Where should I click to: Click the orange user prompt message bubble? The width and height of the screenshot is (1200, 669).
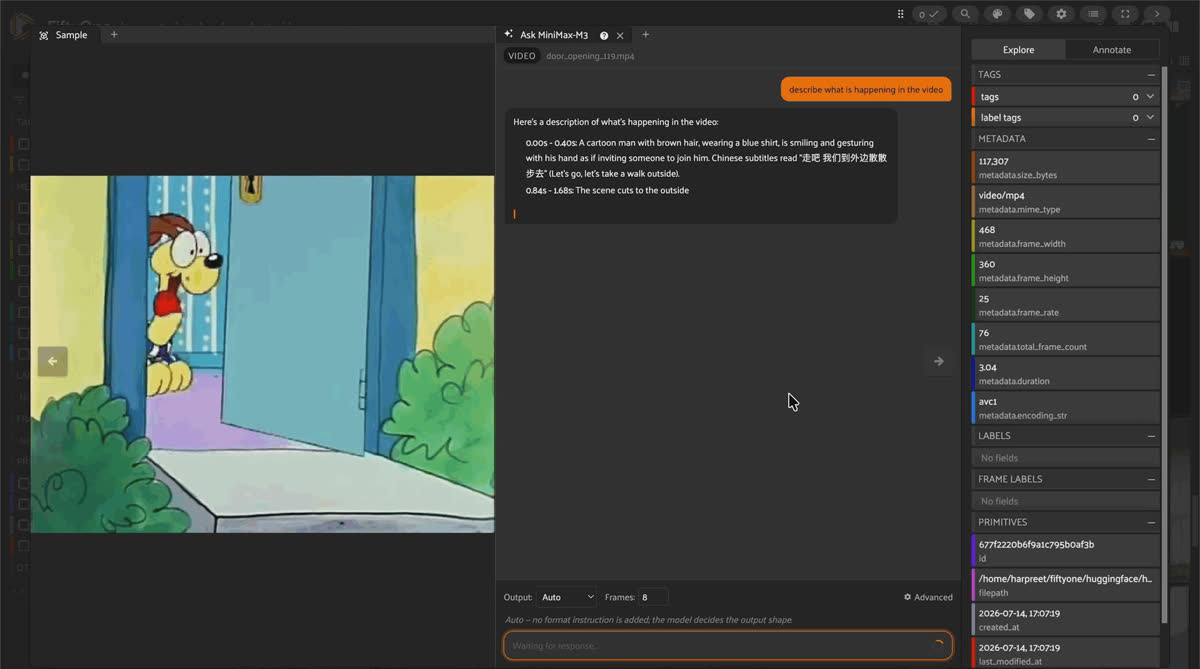866,90
